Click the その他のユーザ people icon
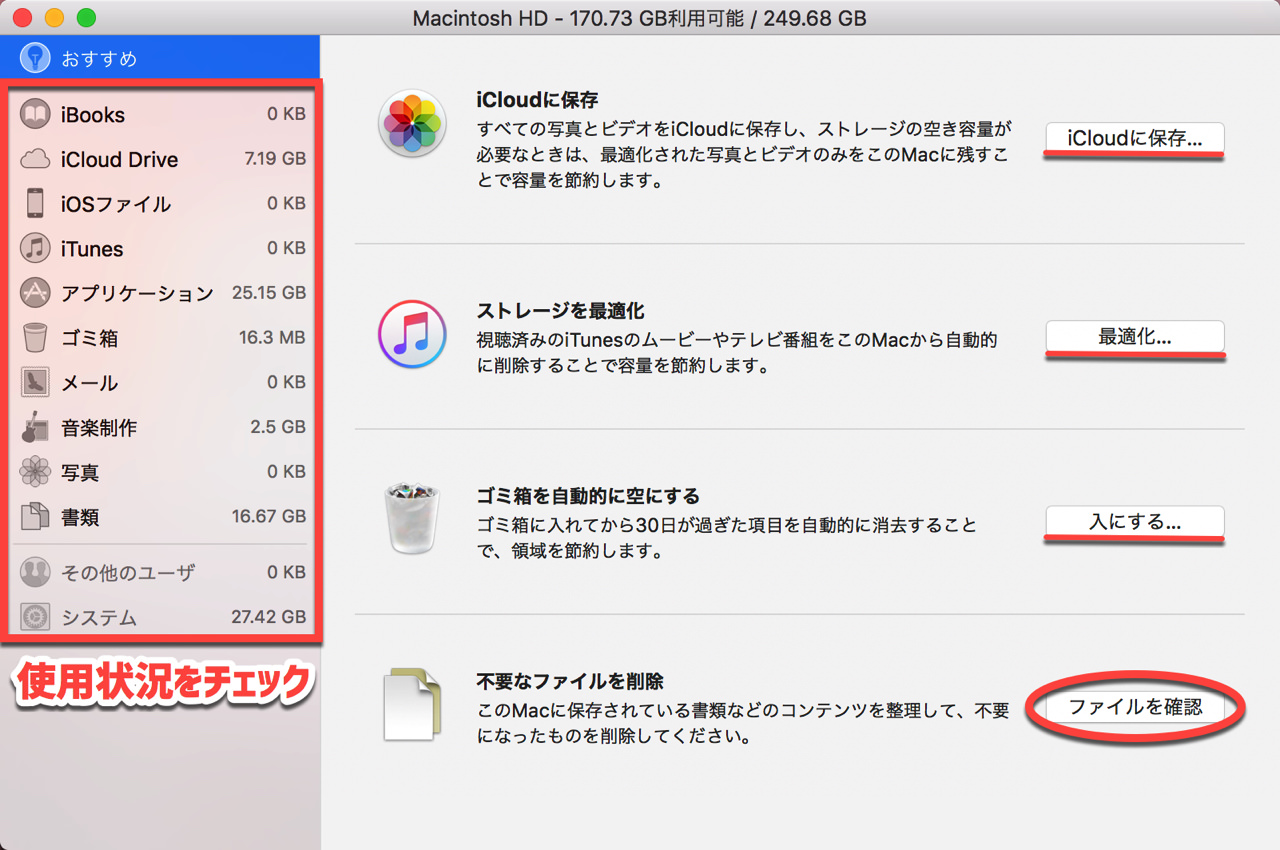This screenshot has width=1280, height=850. [x=35, y=572]
